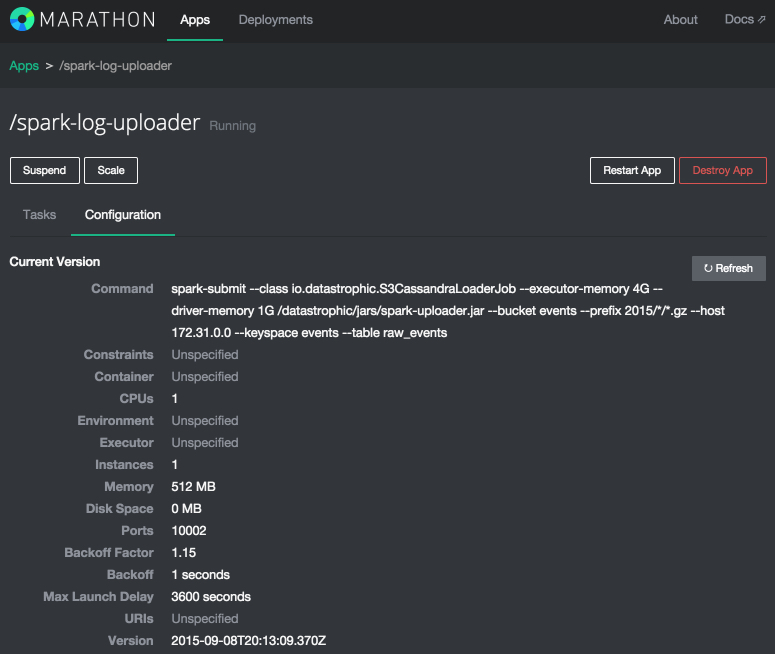Click the Memory label
Viewport: 775px width, 654px height.
(x=129, y=486)
